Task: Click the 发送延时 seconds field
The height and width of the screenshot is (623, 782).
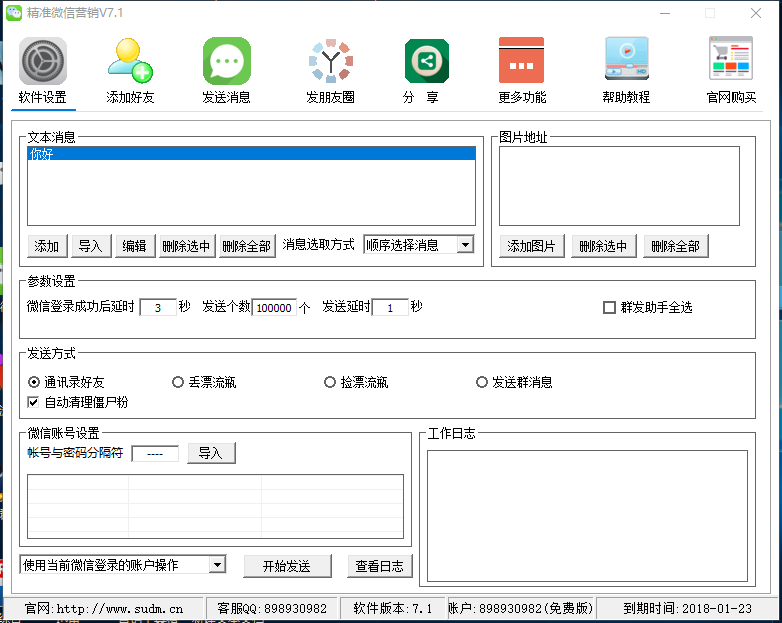Action: (x=391, y=307)
